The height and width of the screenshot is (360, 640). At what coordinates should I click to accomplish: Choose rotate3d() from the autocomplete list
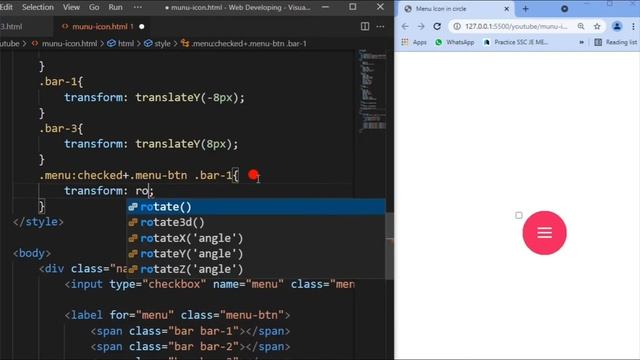[256, 222]
